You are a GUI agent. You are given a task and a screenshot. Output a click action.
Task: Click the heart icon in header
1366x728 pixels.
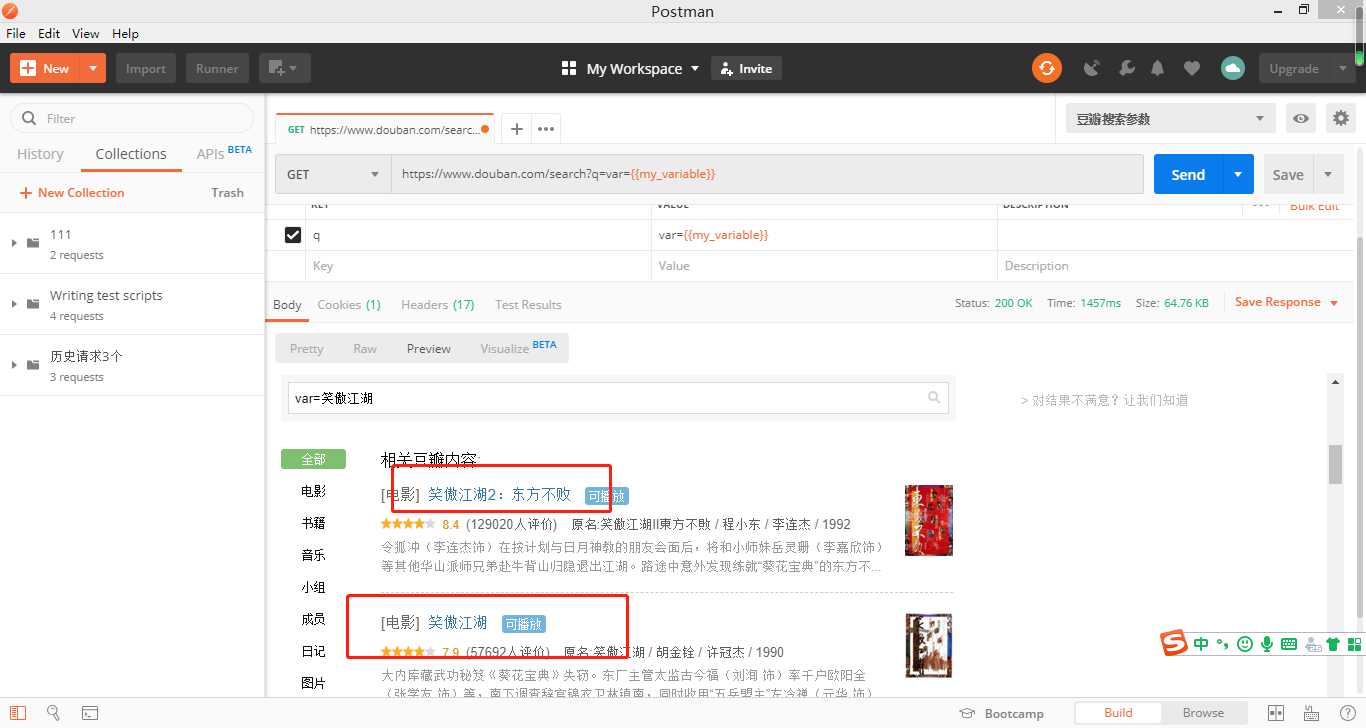point(1191,69)
